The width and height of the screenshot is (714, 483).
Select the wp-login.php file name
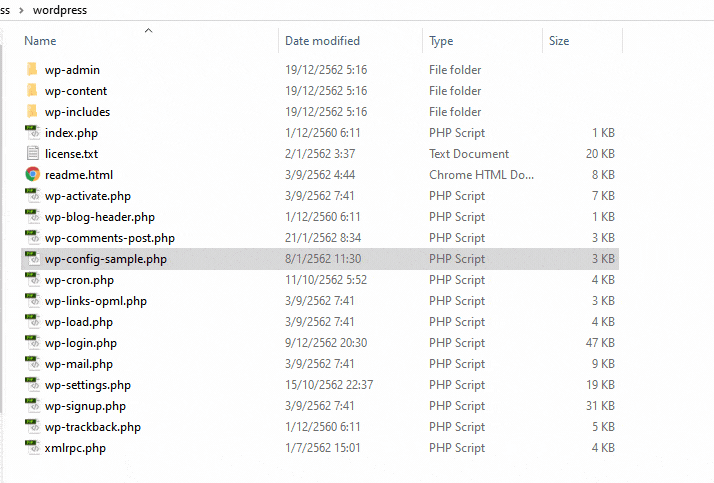[81, 343]
